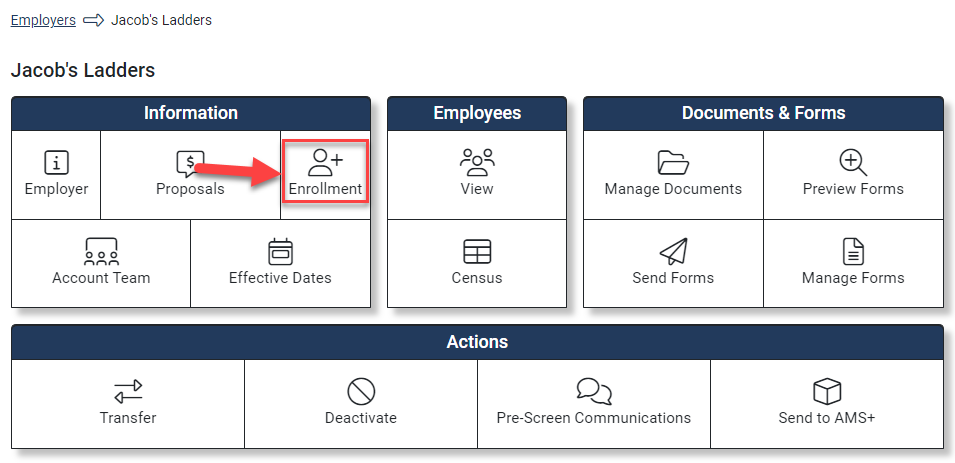The width and height of the screenshot is (955, 463).
Task: Open the Account Team people icon
Action: point(101,252)
